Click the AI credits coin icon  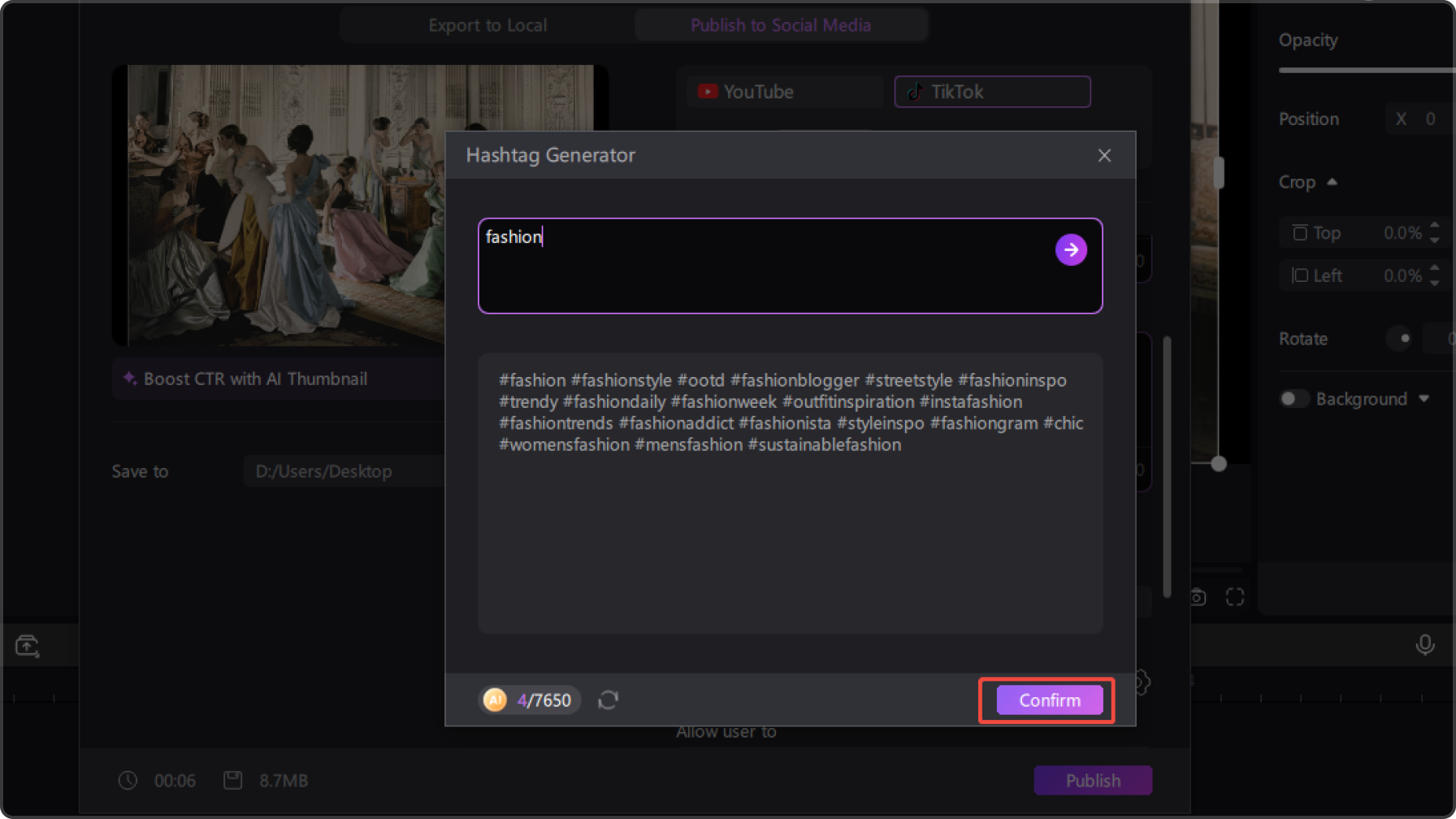tap(495, 700)
